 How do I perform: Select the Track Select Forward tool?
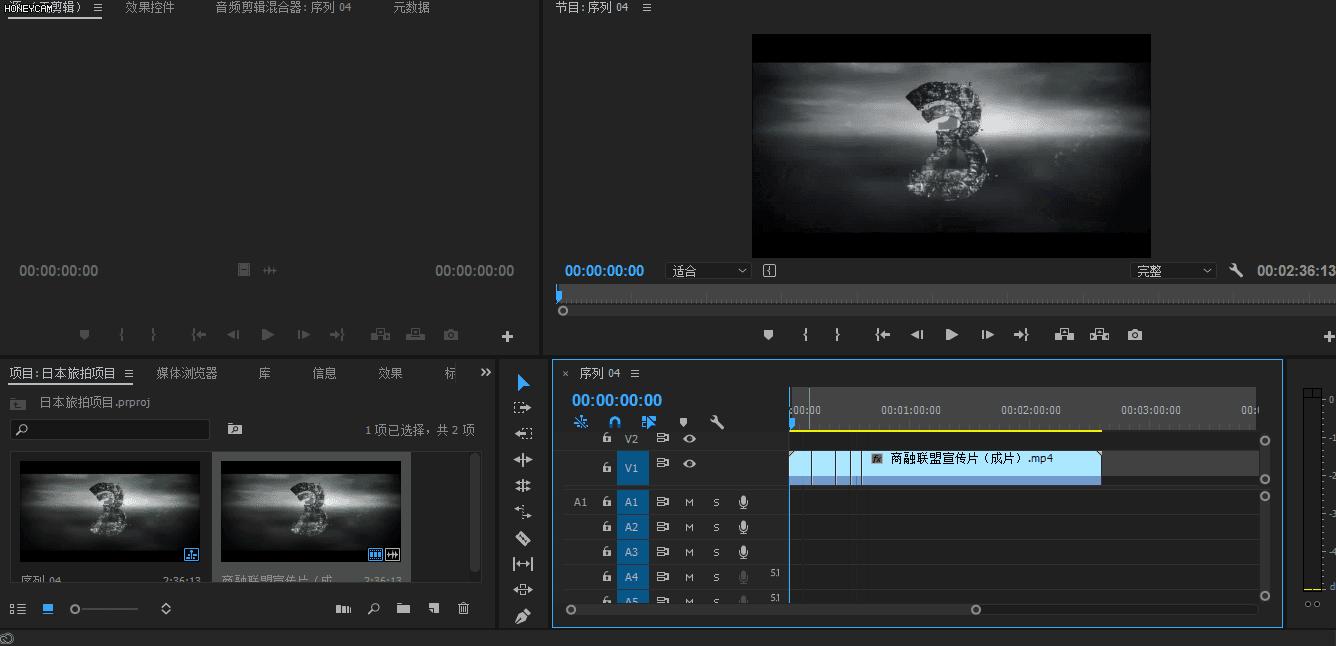pos(523,408)
